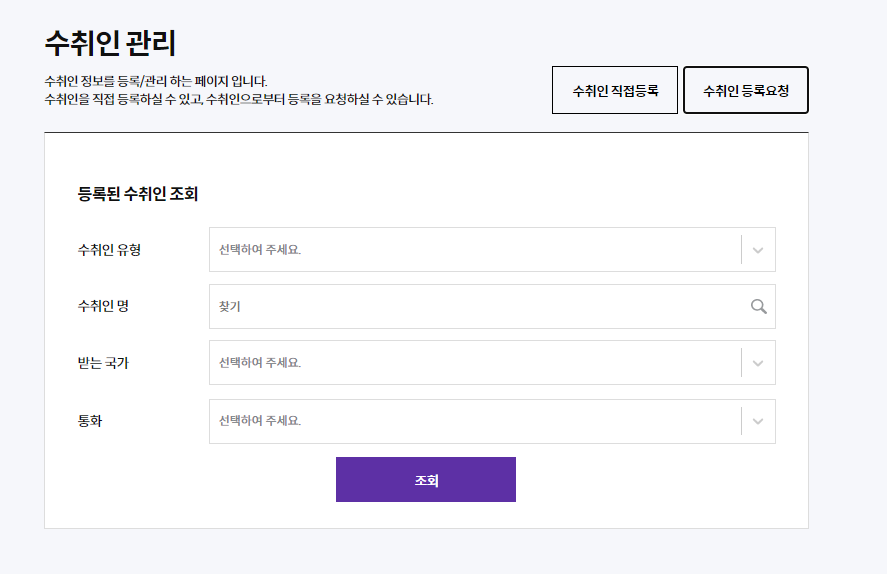887x574 pixels.
Task: Click the 수취인 직접등록 button
Action: point(615,90)
